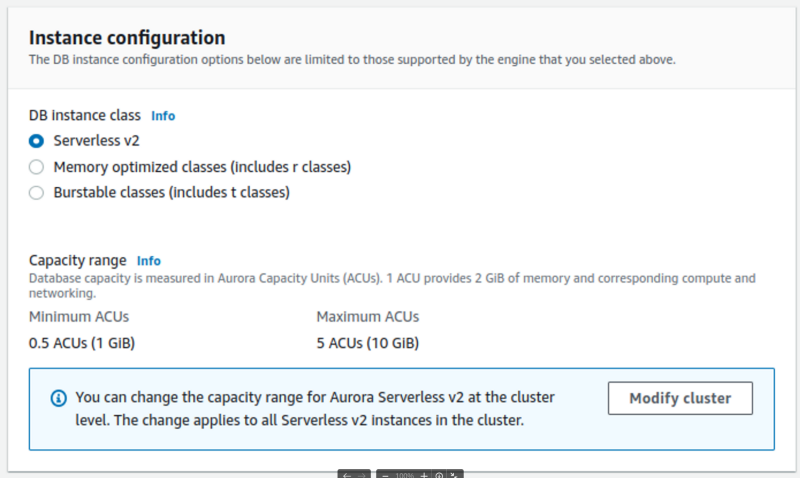Click the collapse view arrows icon in the bottom toolbar
The image size is (800, 478).
454,475
